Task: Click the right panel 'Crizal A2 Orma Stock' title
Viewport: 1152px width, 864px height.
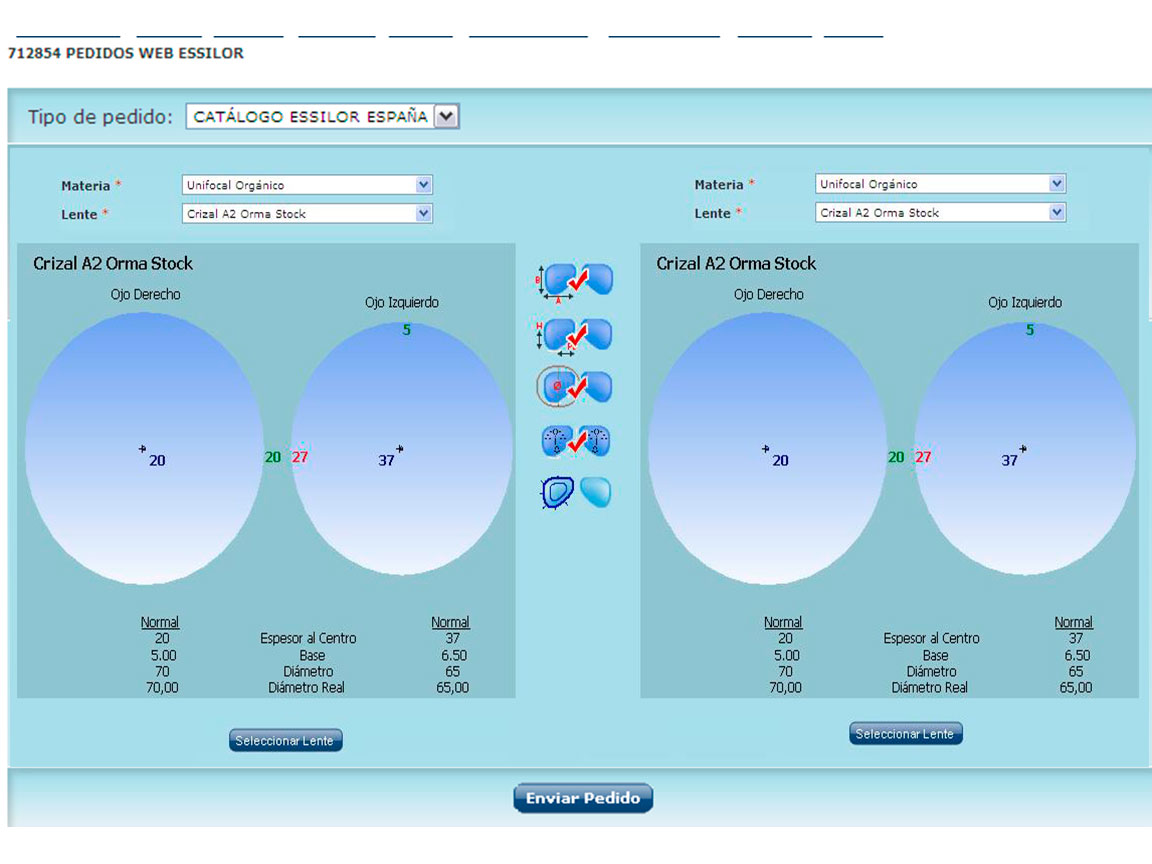Action: 736,263
